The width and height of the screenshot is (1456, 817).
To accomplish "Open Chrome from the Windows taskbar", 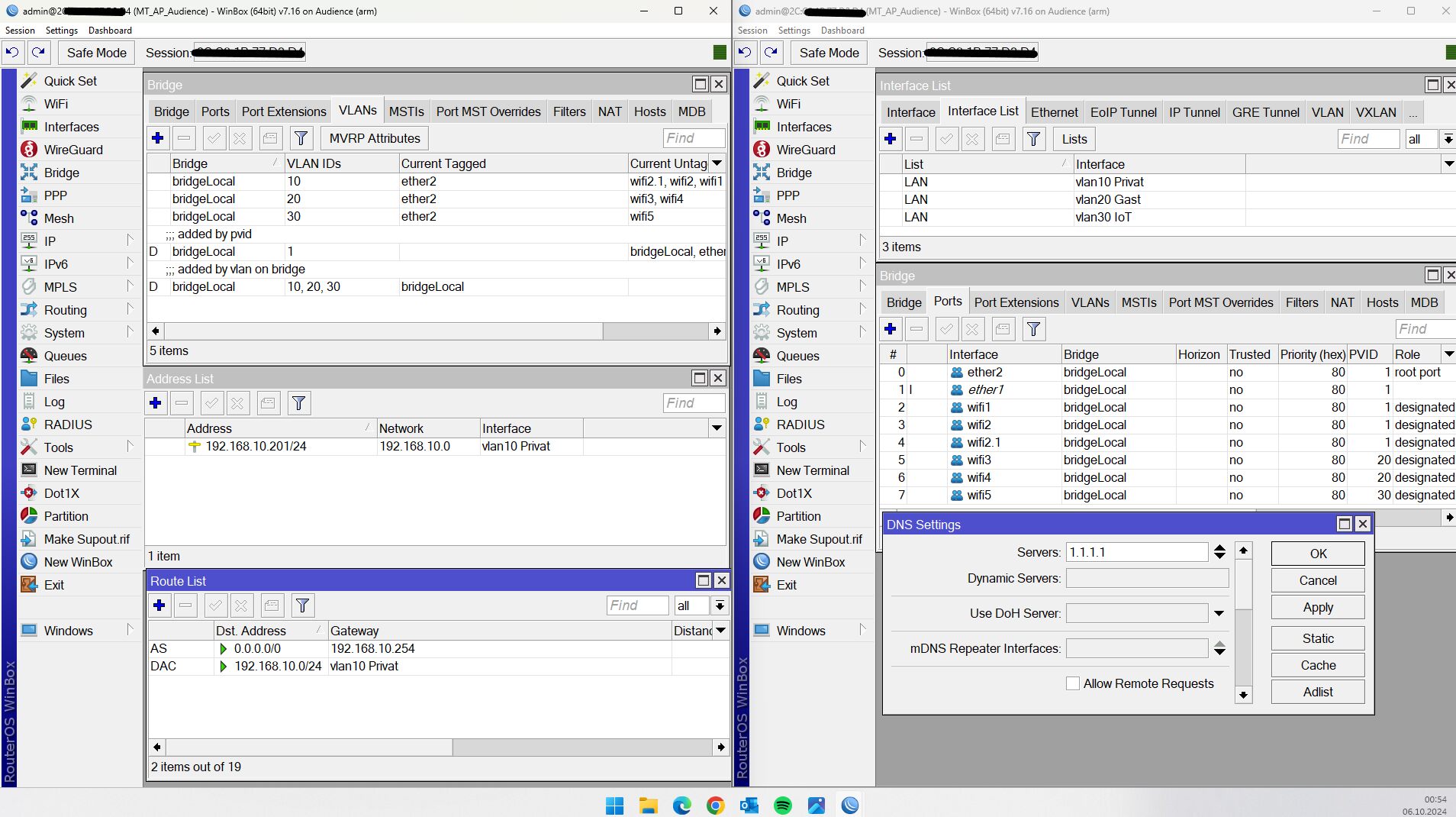I will click(715, 805).
